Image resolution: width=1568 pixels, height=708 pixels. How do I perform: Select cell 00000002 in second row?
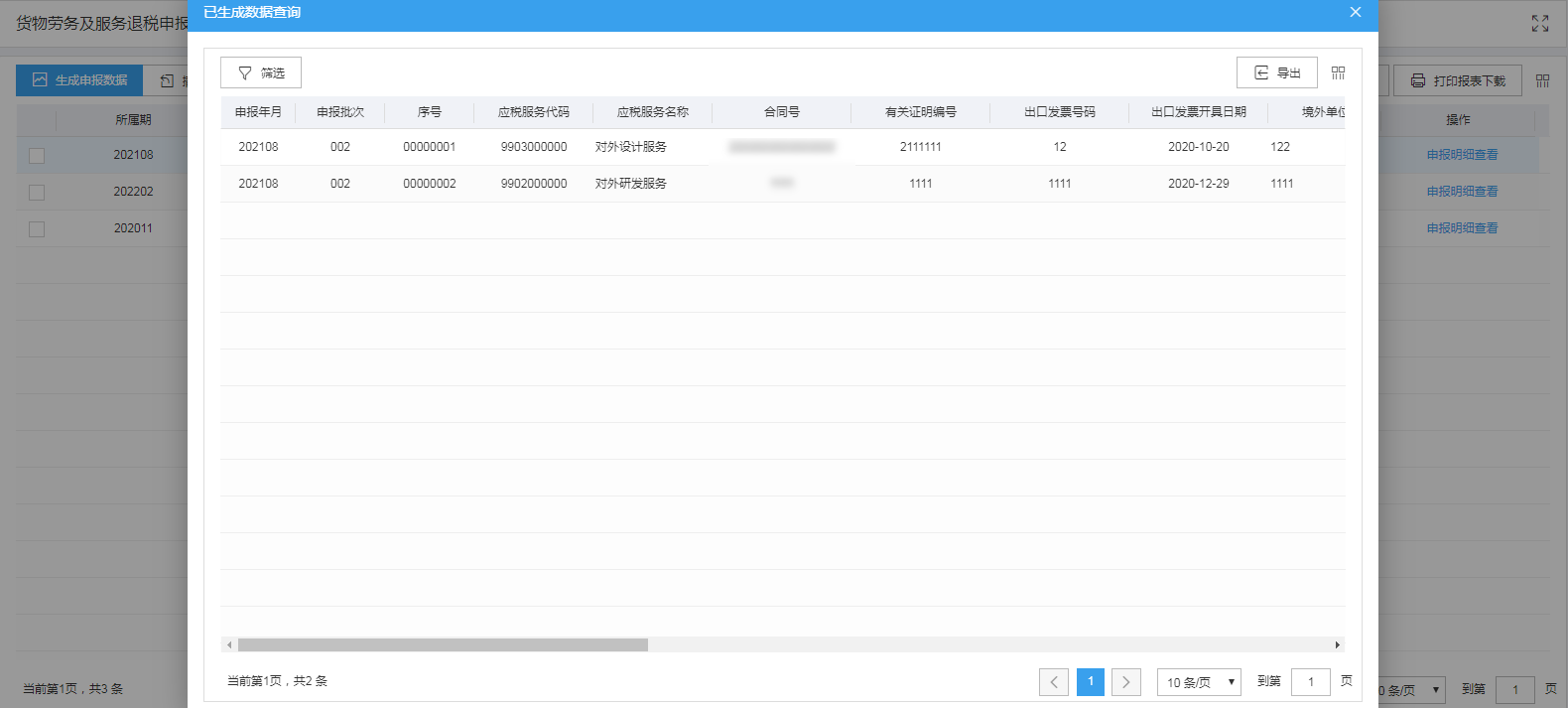430,184
